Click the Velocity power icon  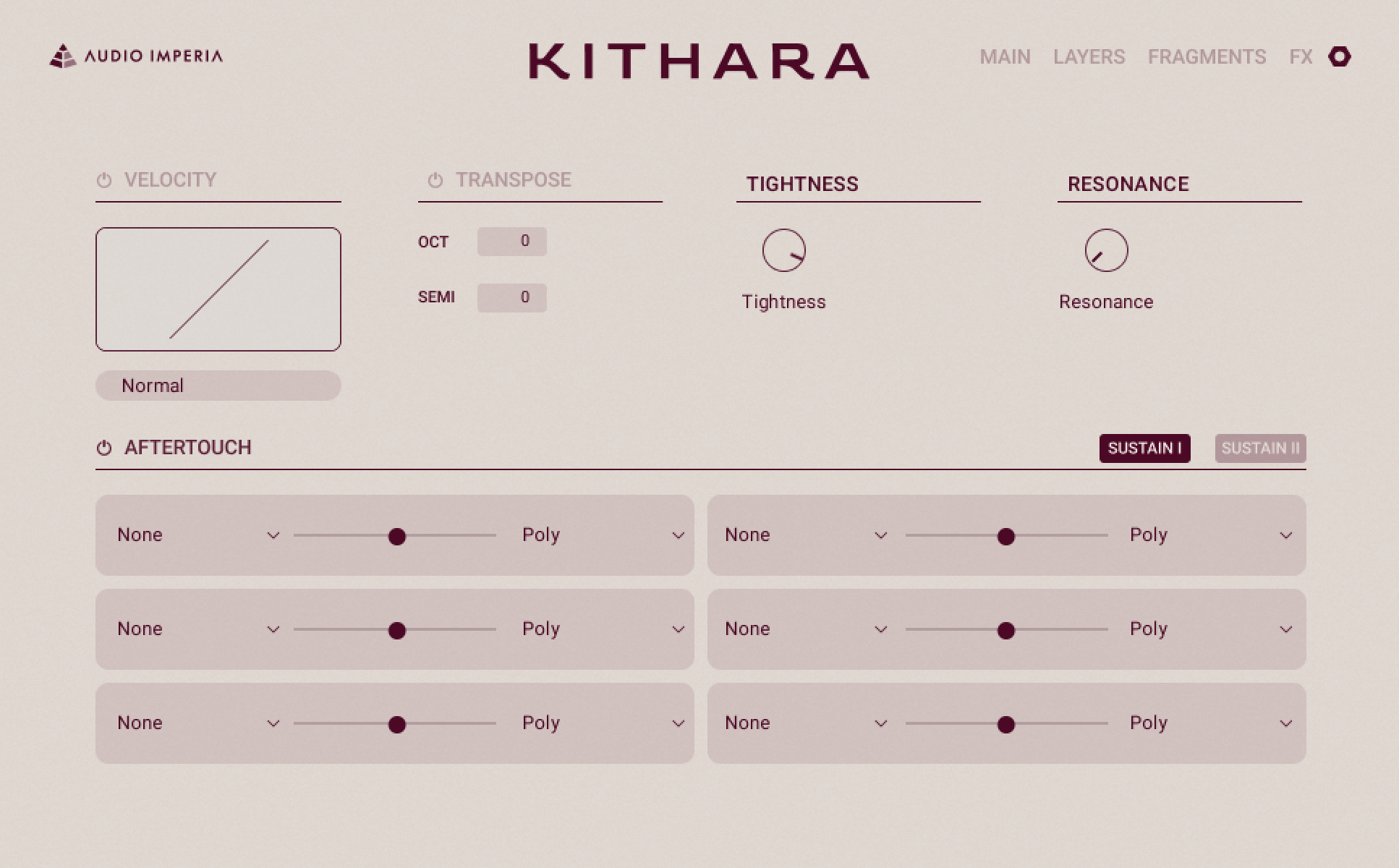coord(104,180)
